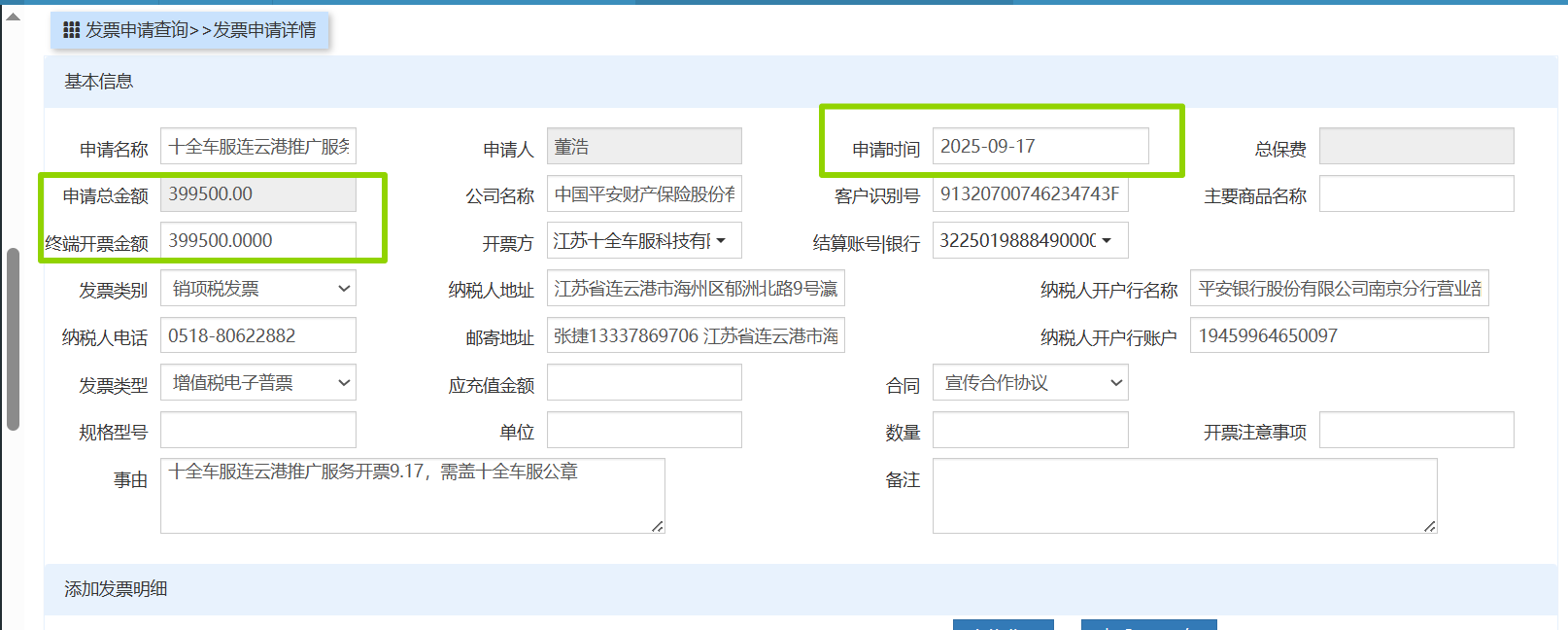The height and width of the screenshot is (630, 1568).
Task: Click the scrollbar up arrow
Action: pyautogui.click(x=13, y=17)
